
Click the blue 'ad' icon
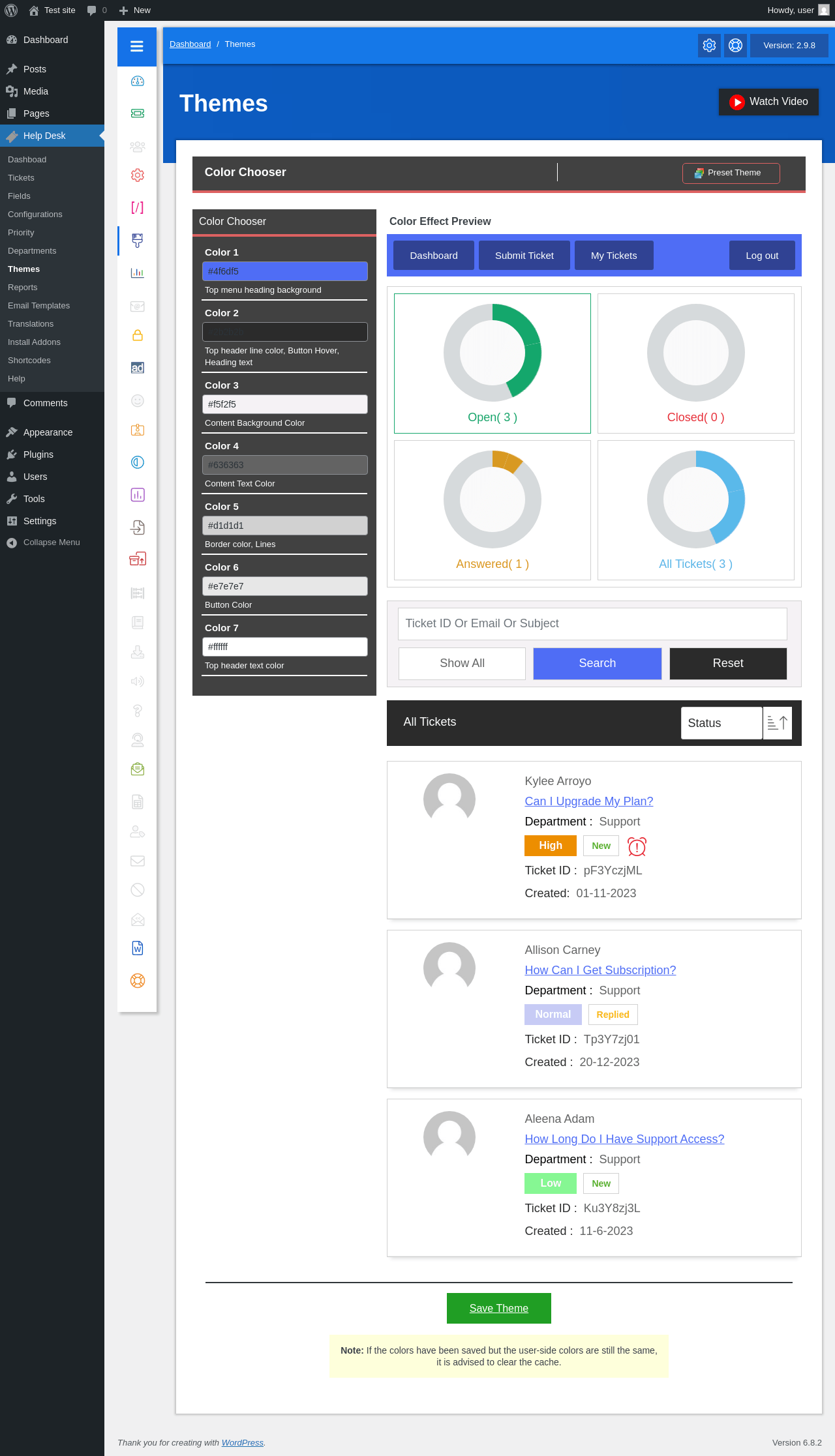138,368
